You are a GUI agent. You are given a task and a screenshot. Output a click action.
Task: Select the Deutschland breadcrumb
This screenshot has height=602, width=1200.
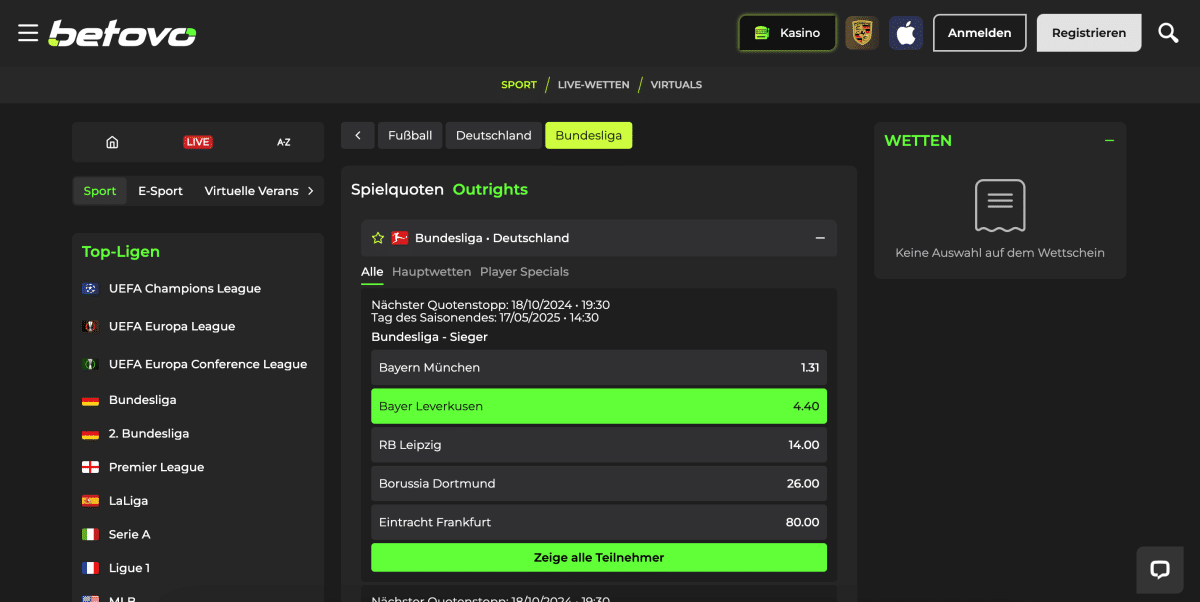pos(494,135)
